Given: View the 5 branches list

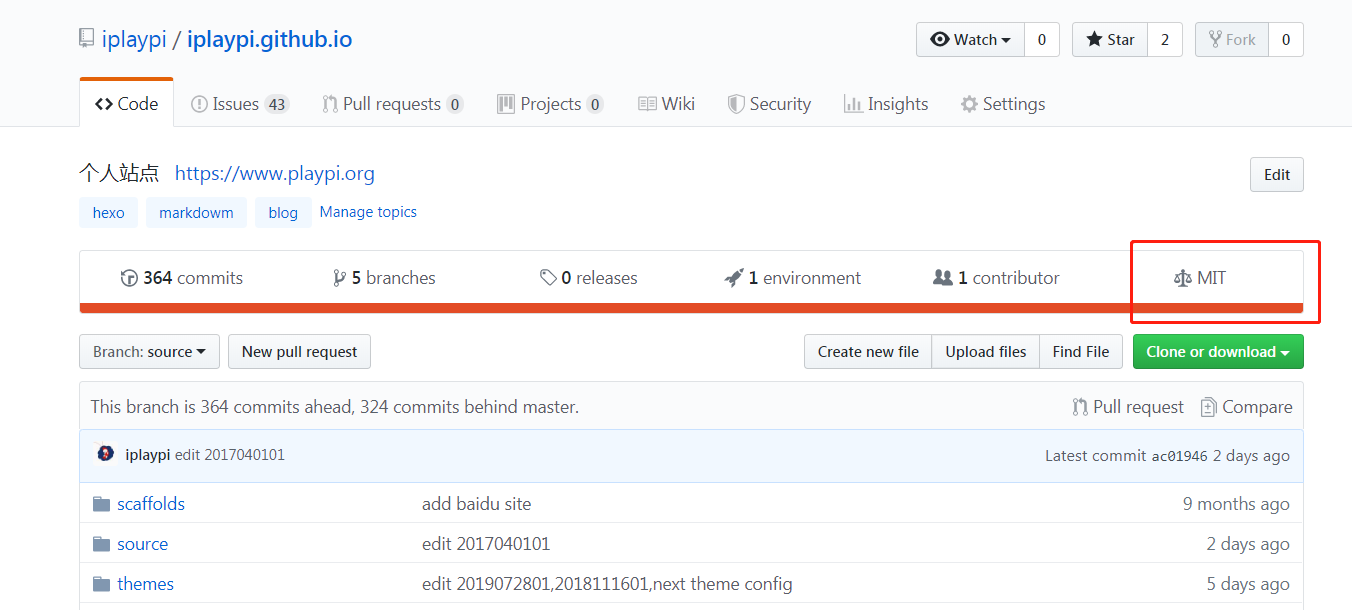Looking at the screenshot, I should 385,278.
